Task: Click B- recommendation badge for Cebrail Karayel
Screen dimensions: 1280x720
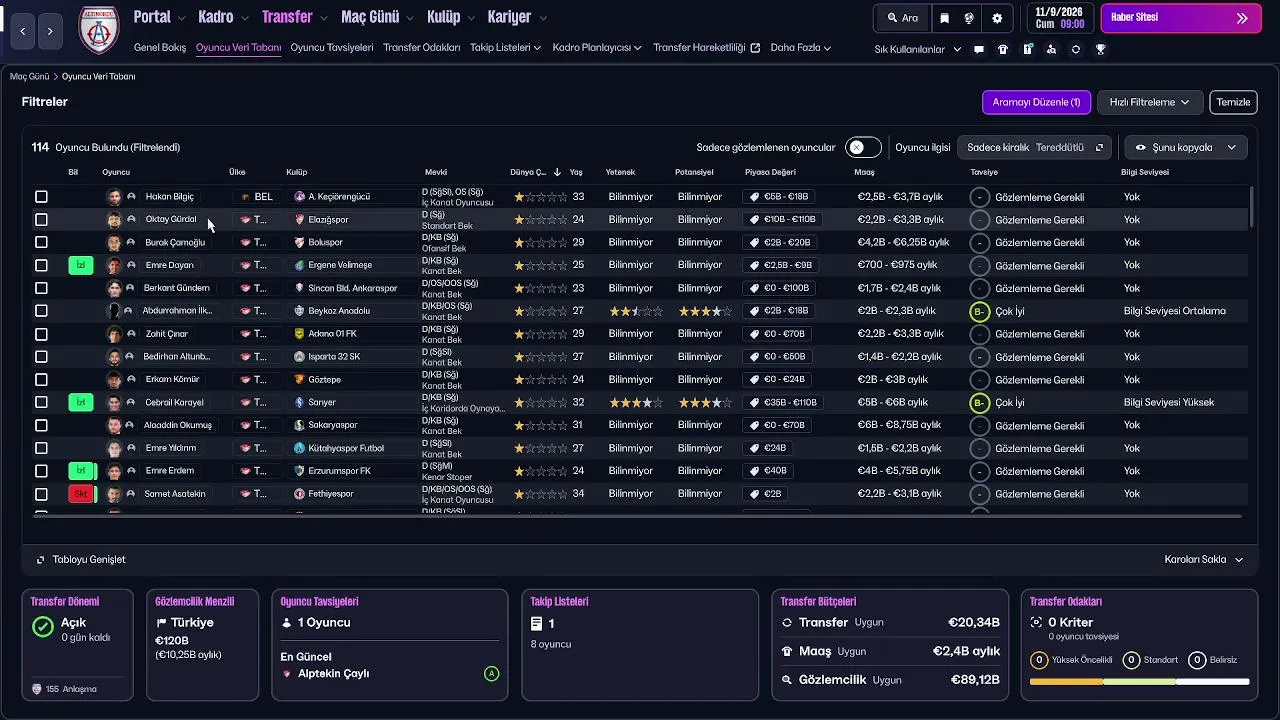Action: [980, 402]
